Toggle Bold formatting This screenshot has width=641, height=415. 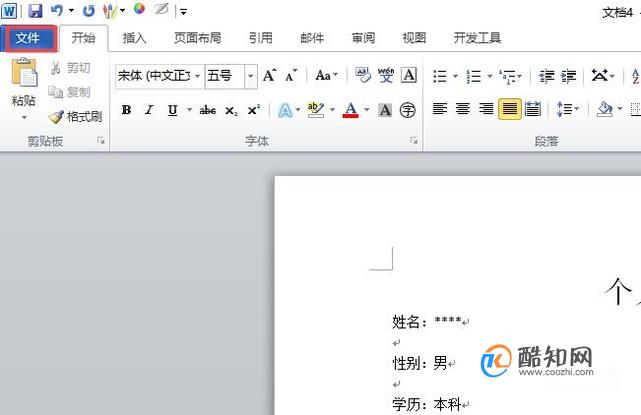point(126,110)
